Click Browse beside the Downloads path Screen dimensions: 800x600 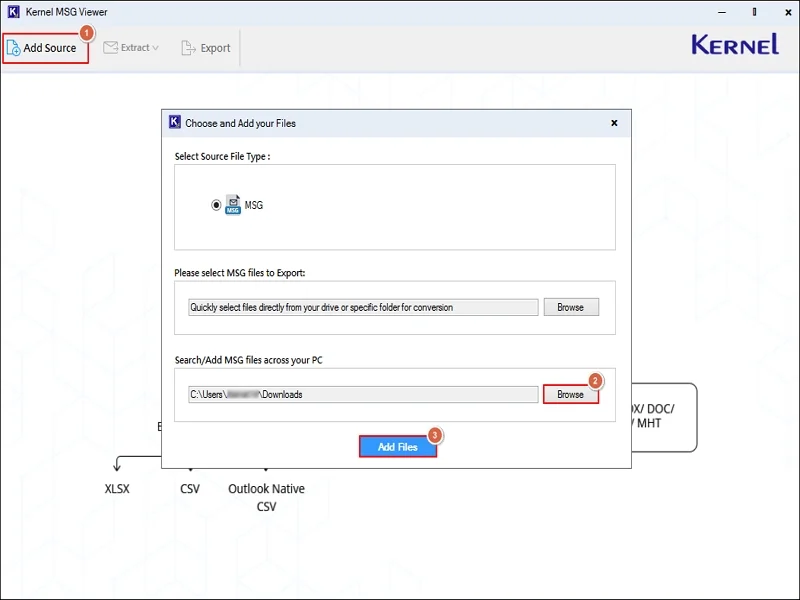pos(571,394)
